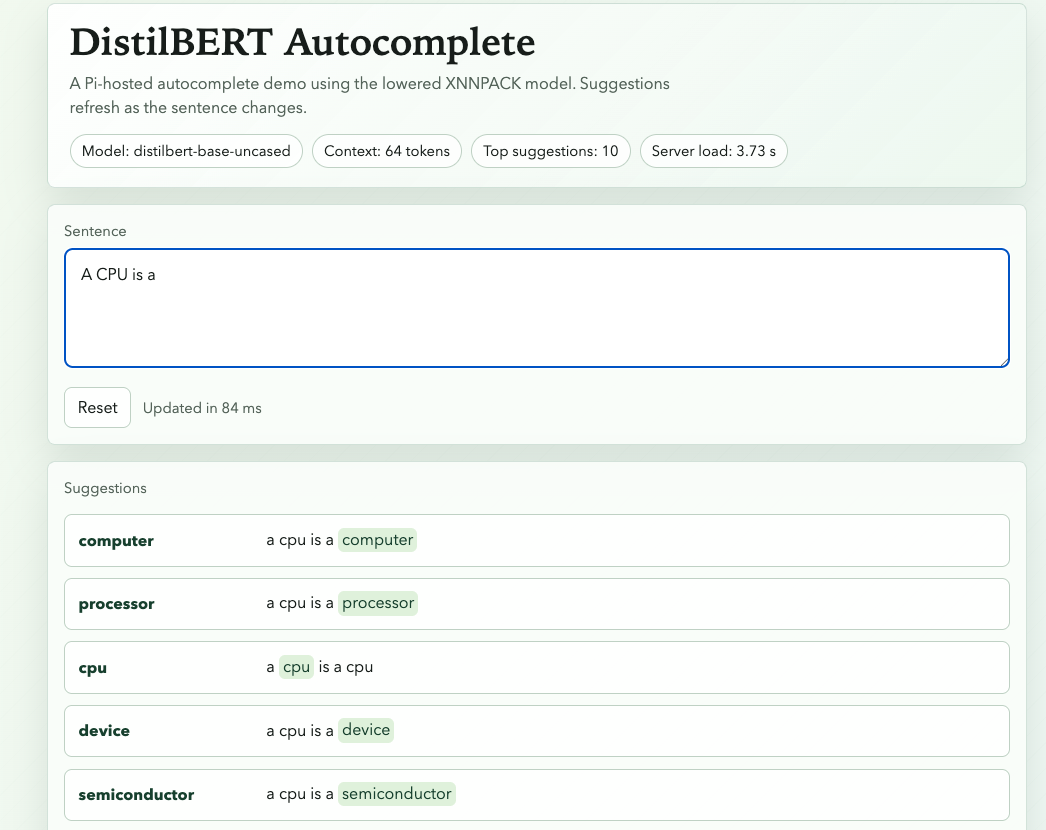Select the 'device' suggestion row

[x=537, y=731]
